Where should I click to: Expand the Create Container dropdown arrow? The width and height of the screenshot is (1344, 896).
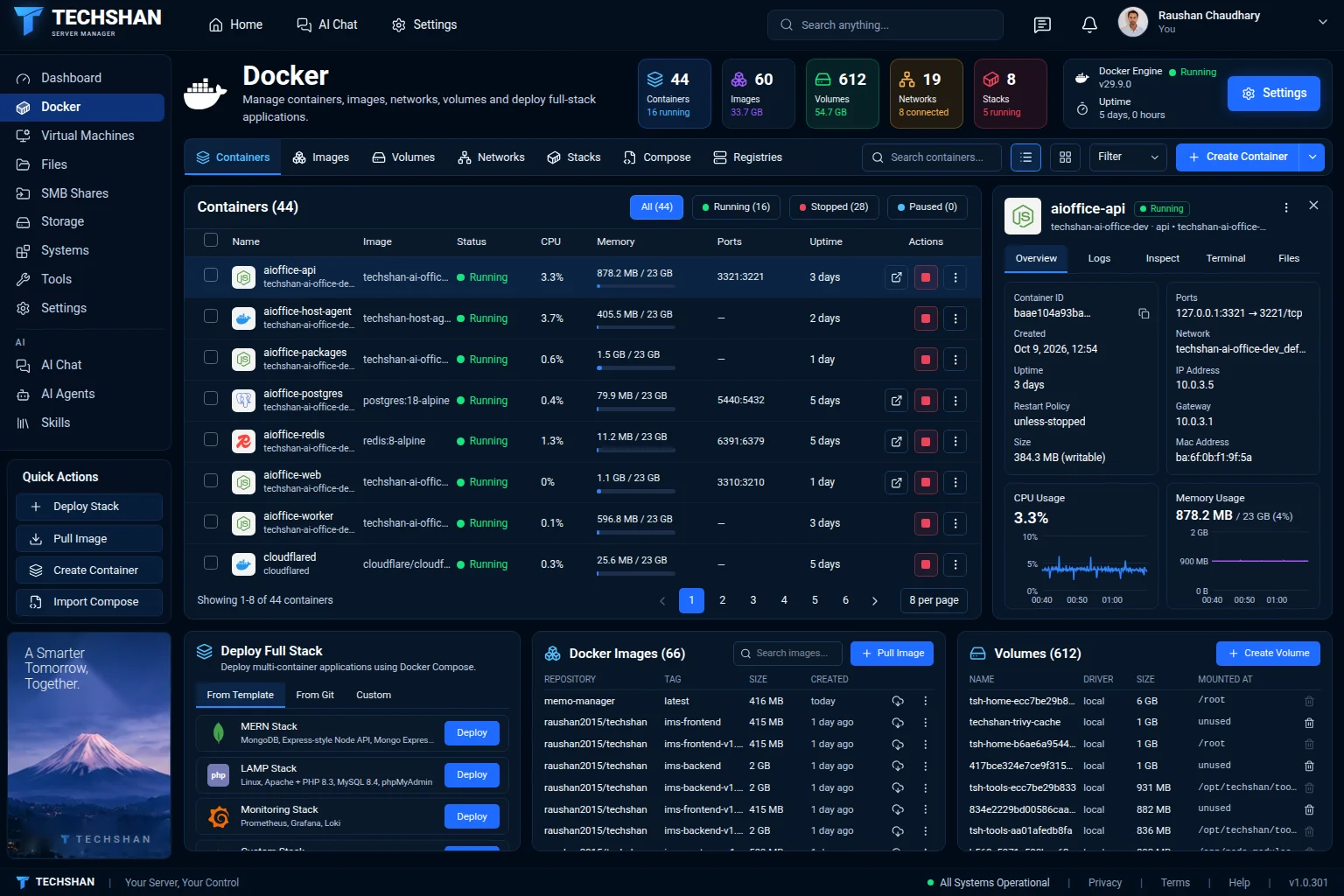click(x=1312, y=157)
